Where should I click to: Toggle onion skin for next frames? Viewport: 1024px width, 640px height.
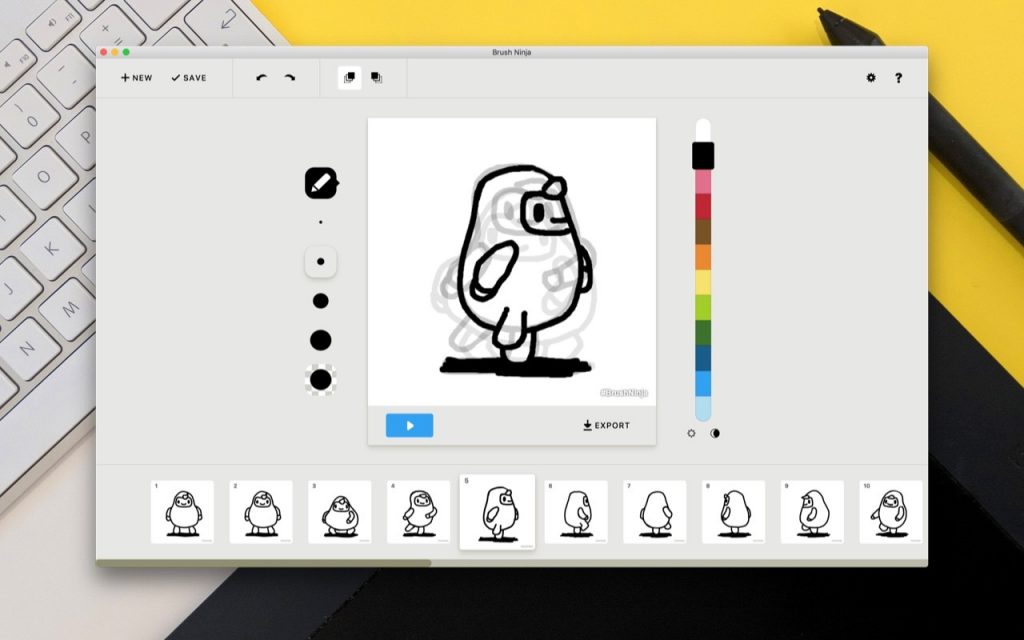(x=376, y=77)
